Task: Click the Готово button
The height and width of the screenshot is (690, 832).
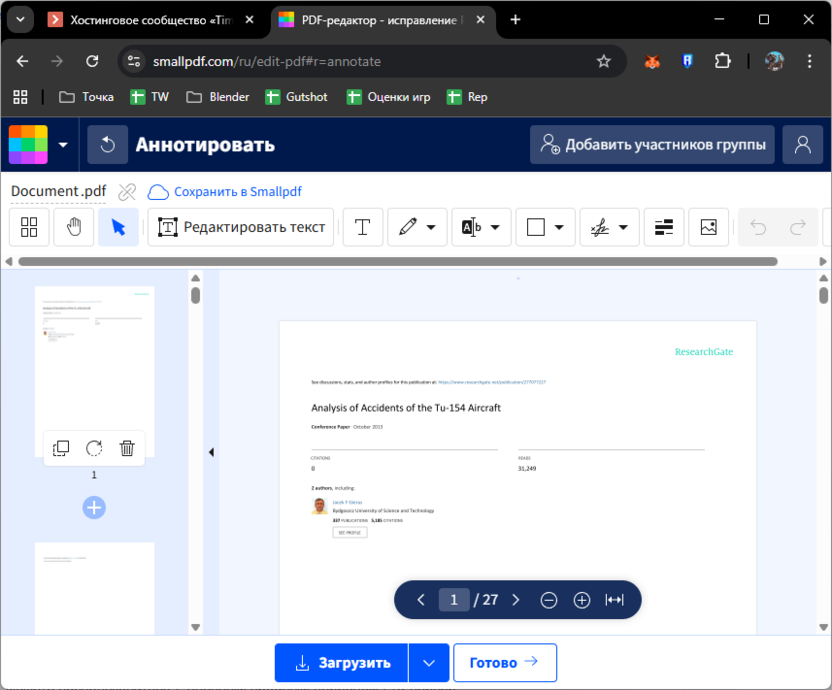Action: point(505,662)
